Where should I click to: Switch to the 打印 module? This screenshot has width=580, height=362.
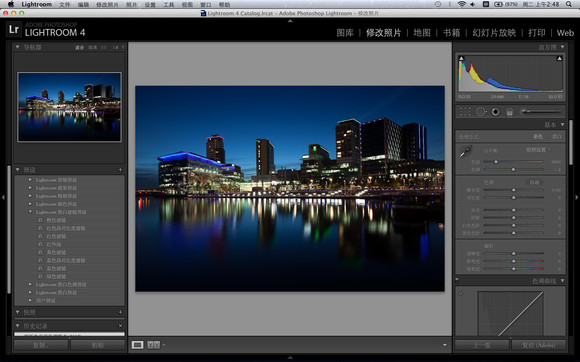(x=537, y=33)
